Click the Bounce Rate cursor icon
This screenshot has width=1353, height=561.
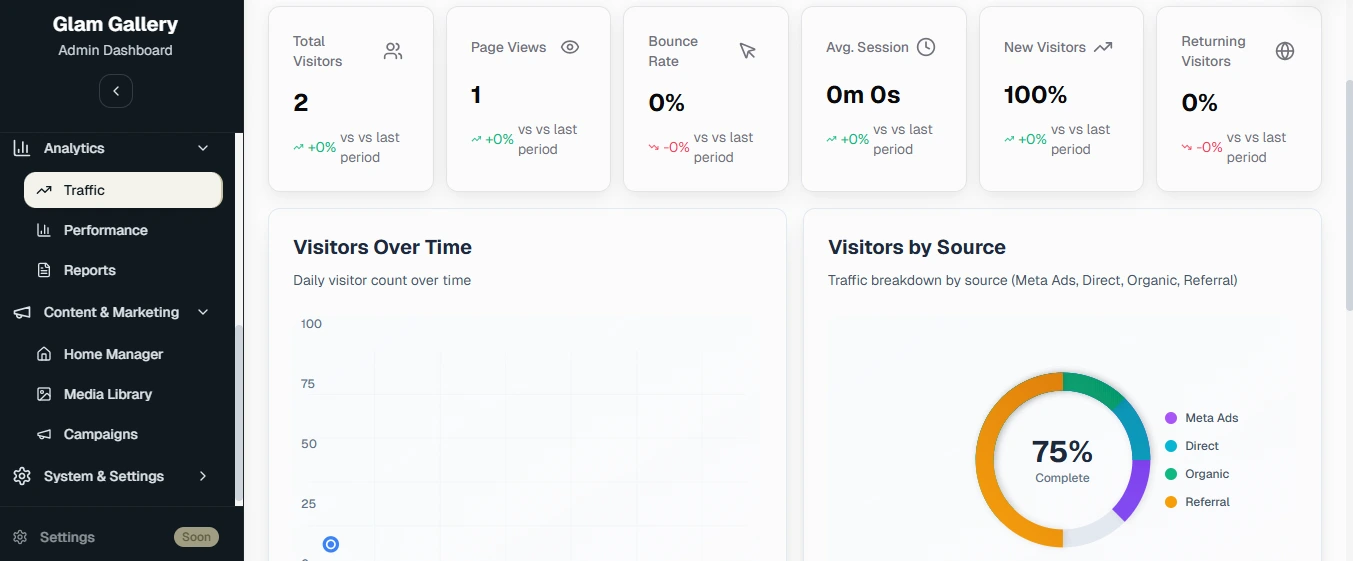pos(748,51)
